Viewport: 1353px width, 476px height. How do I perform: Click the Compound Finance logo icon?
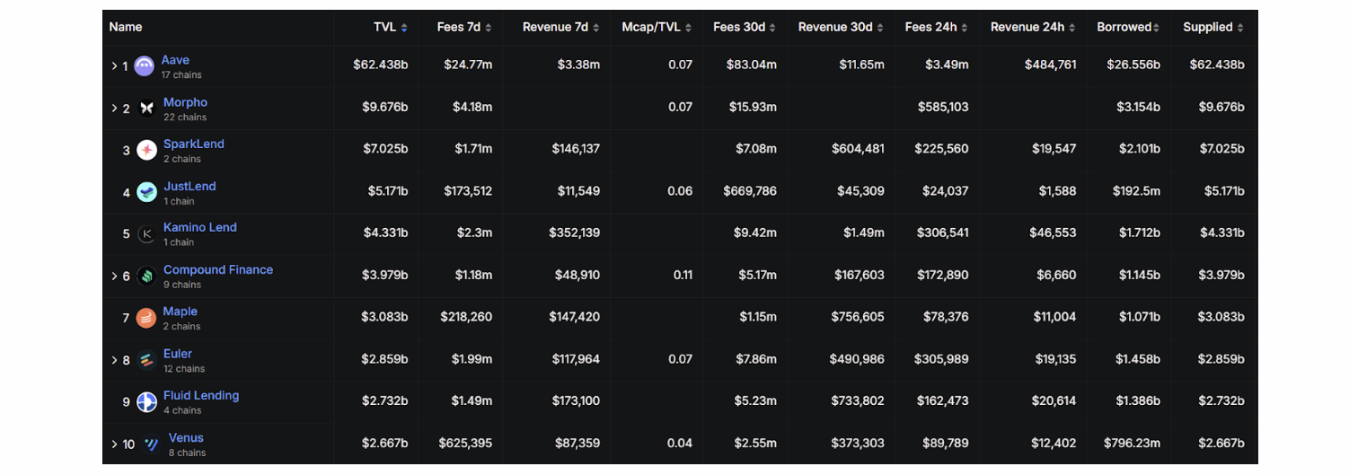click(x=147, y=276)
